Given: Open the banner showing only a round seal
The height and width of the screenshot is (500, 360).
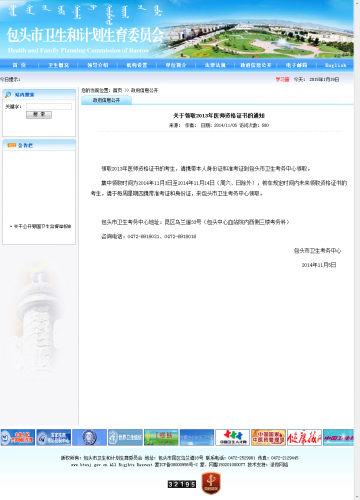Looking at the screenshot, I should click(89, 437).
